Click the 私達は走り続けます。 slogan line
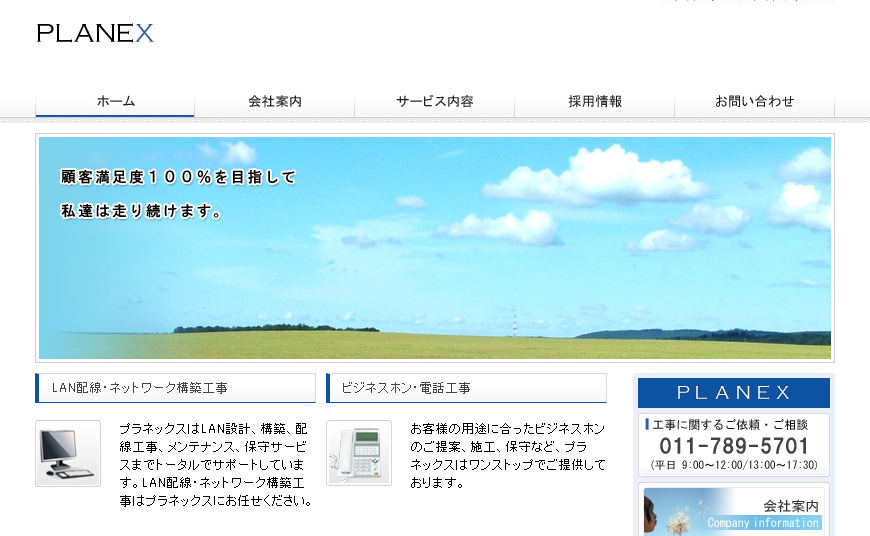 (x=141, y=211)
